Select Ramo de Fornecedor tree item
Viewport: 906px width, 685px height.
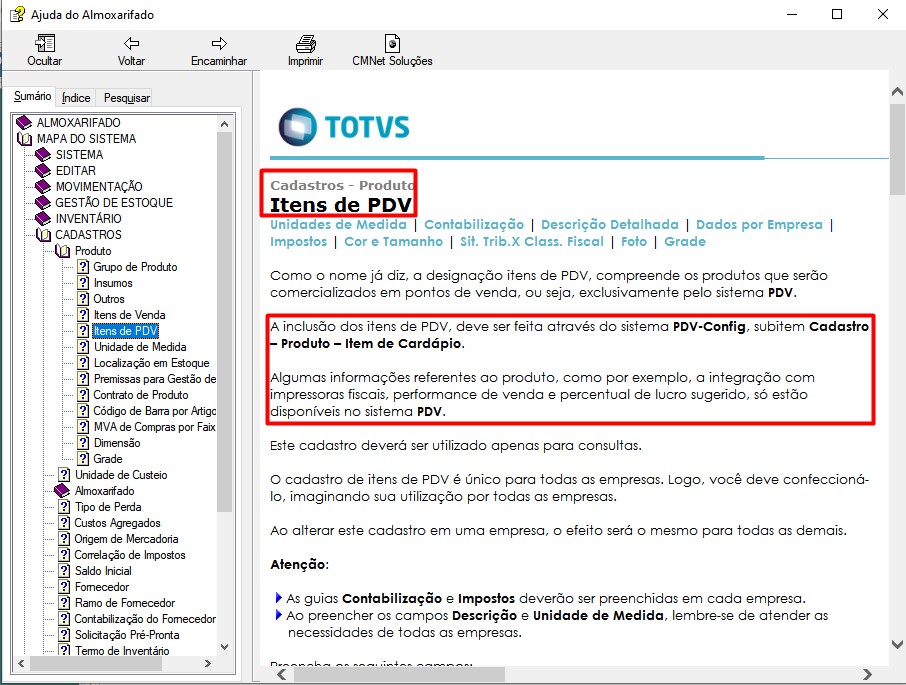tap(125, 603)
